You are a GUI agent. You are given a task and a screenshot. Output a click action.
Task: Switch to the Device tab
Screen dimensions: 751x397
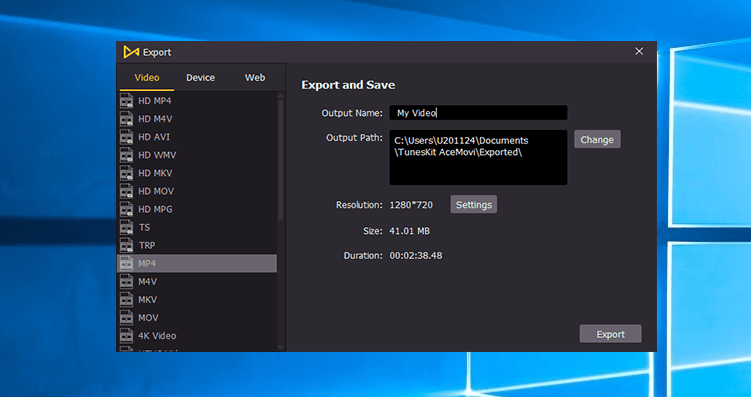click(200, 78)
